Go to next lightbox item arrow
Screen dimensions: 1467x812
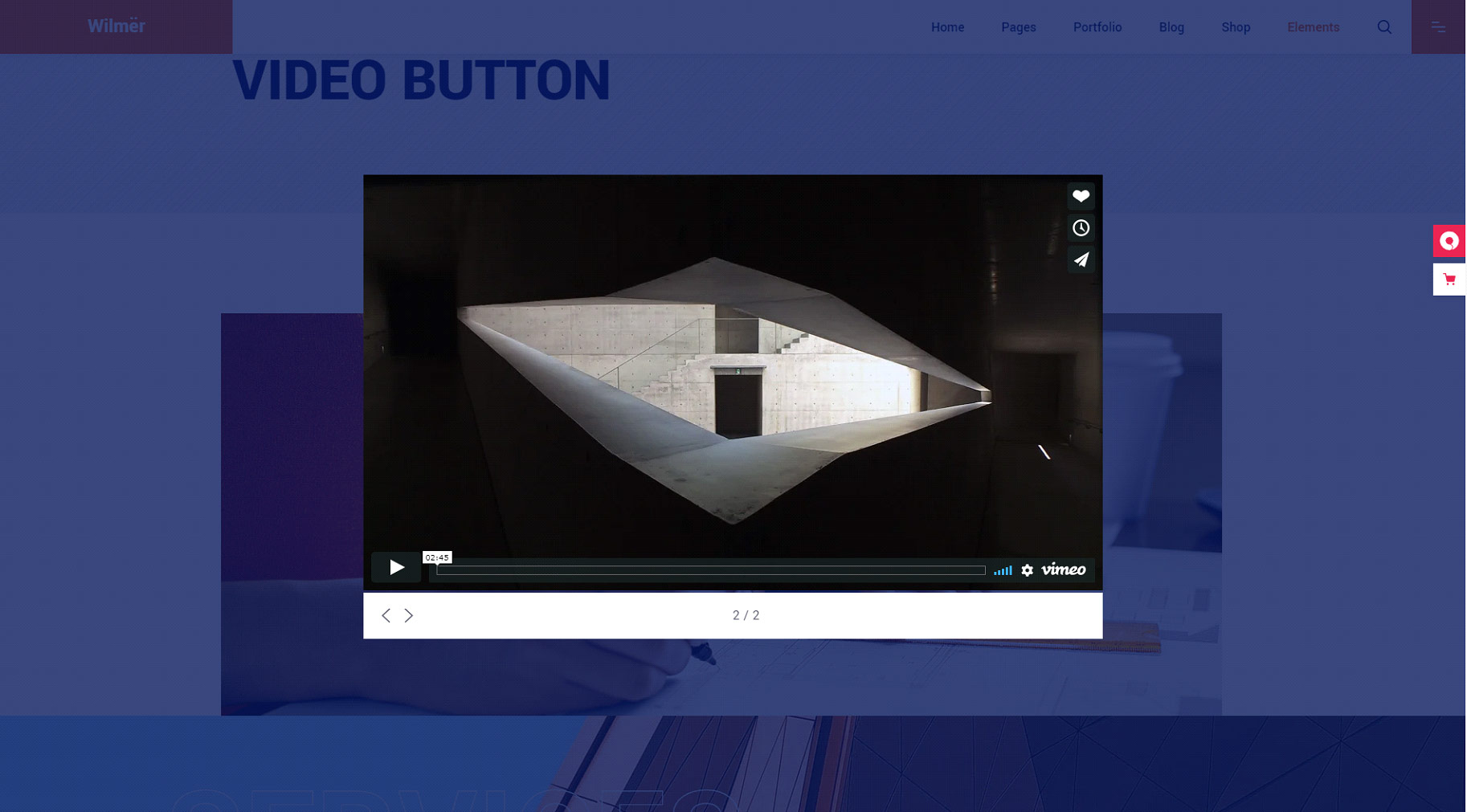point(408,615)
